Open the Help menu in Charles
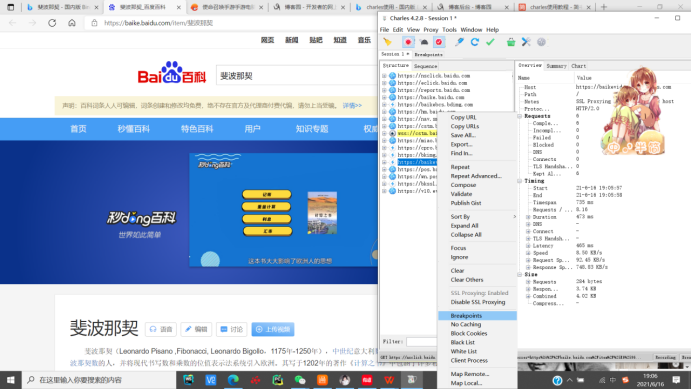The width and height of the screenshot is (692, 389). point(493,30)
